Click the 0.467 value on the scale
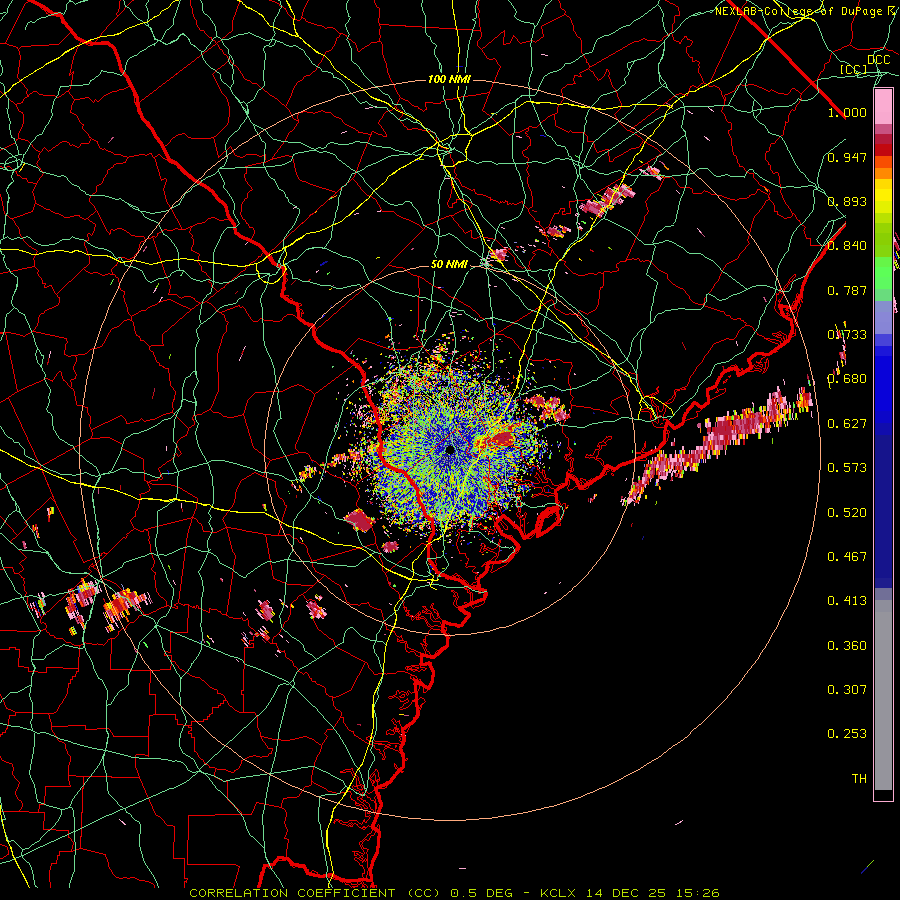 (847, 557)
